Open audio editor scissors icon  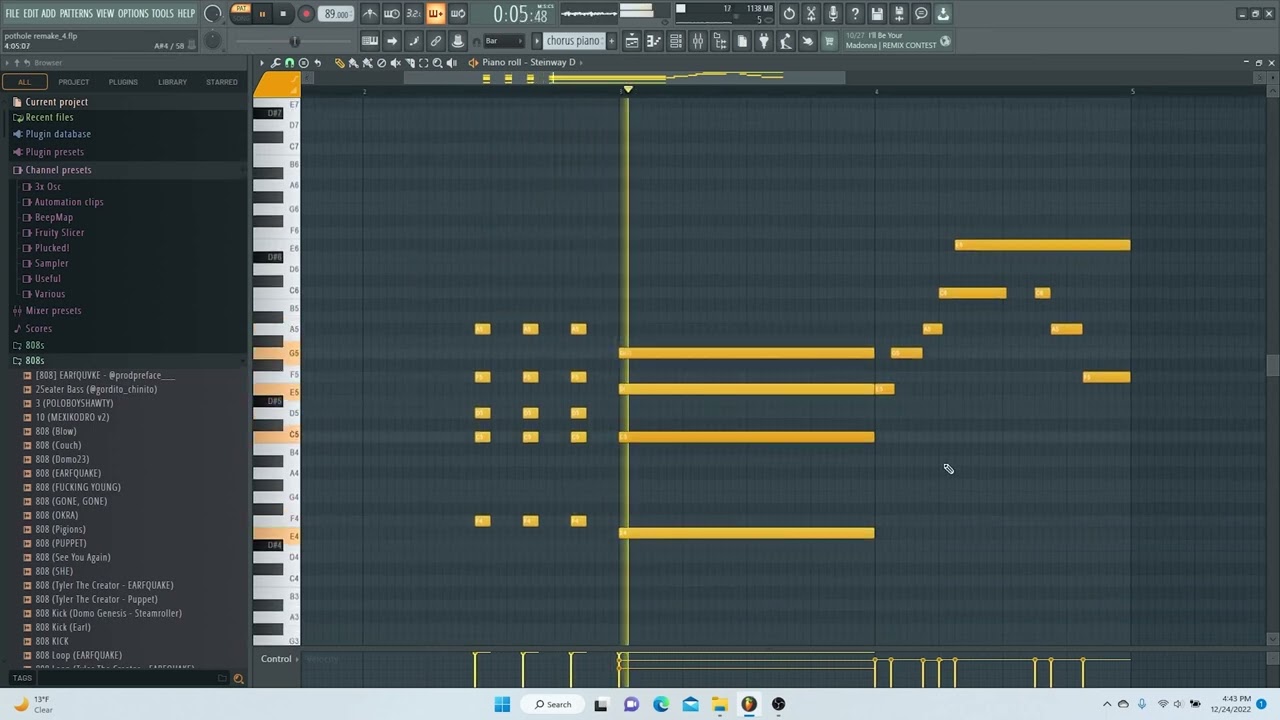tap(810, 14)
